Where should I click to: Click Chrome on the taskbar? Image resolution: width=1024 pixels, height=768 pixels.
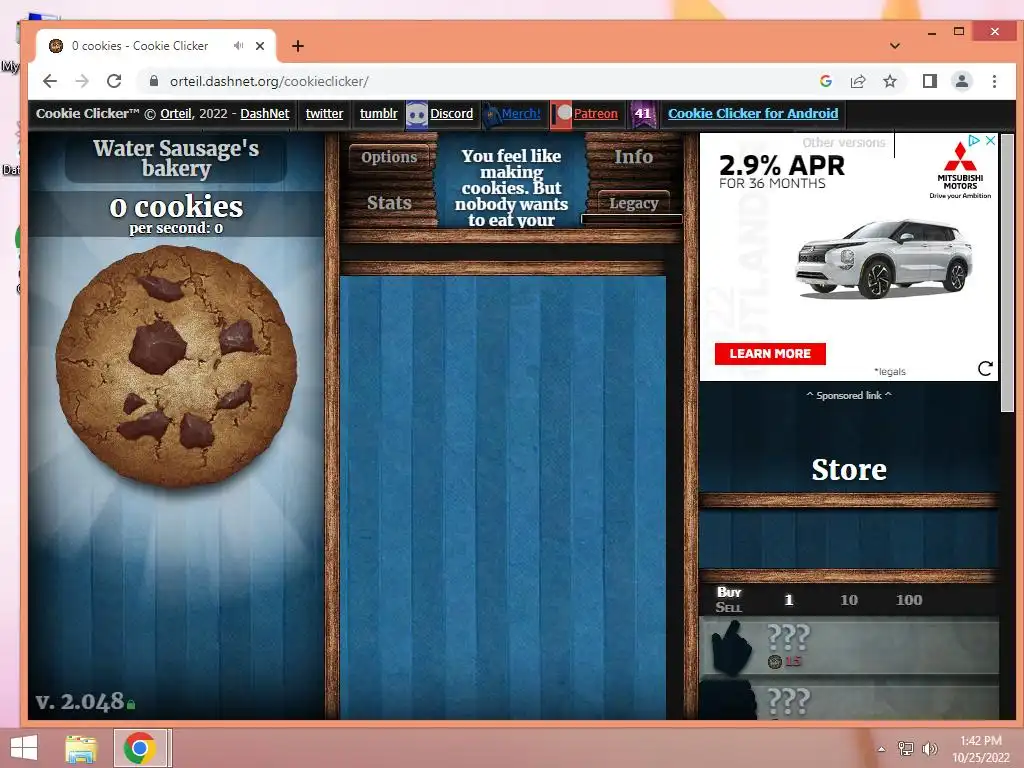pos(139,748)
